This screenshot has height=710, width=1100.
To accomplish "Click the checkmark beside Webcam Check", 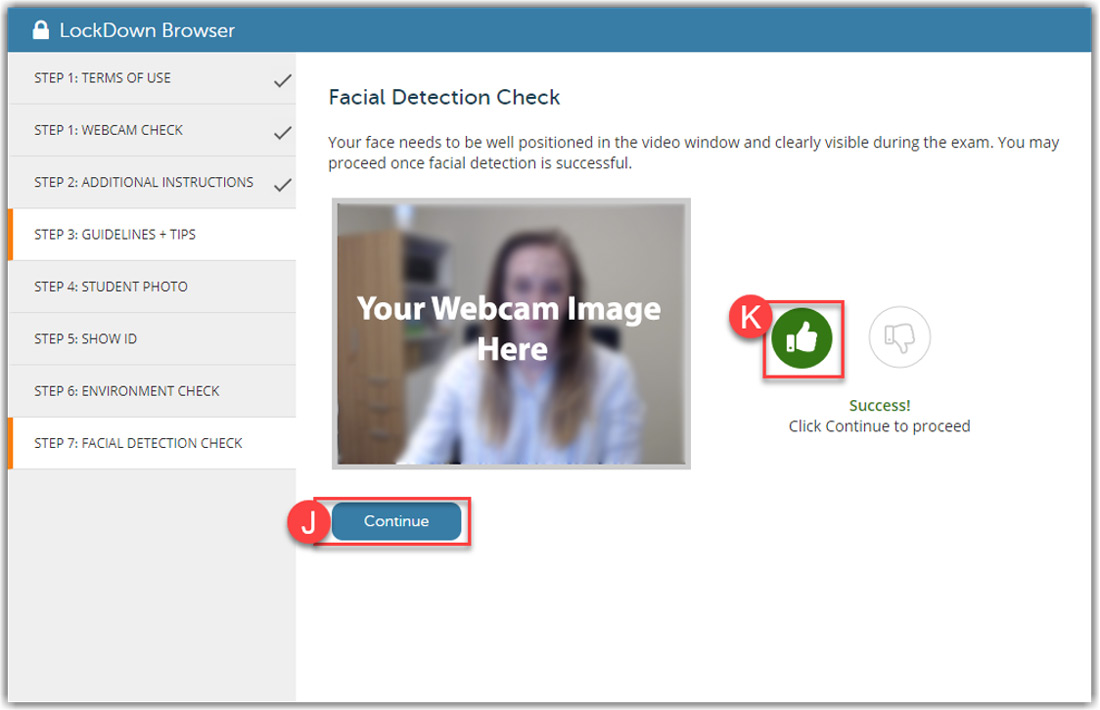I will click(x=283, y=132).
